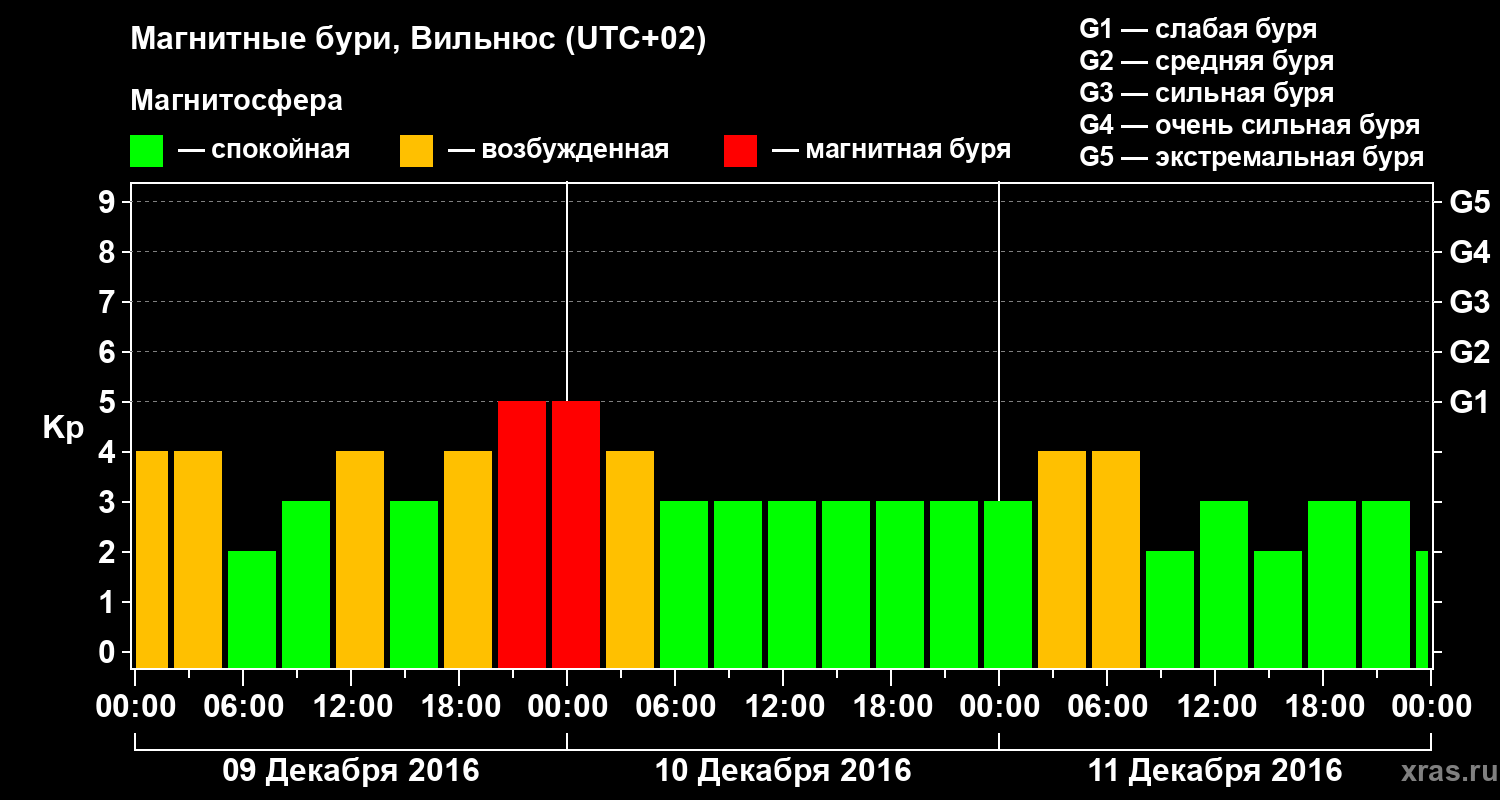Click the '18:00' time label for 10 December

coord(891,706)
